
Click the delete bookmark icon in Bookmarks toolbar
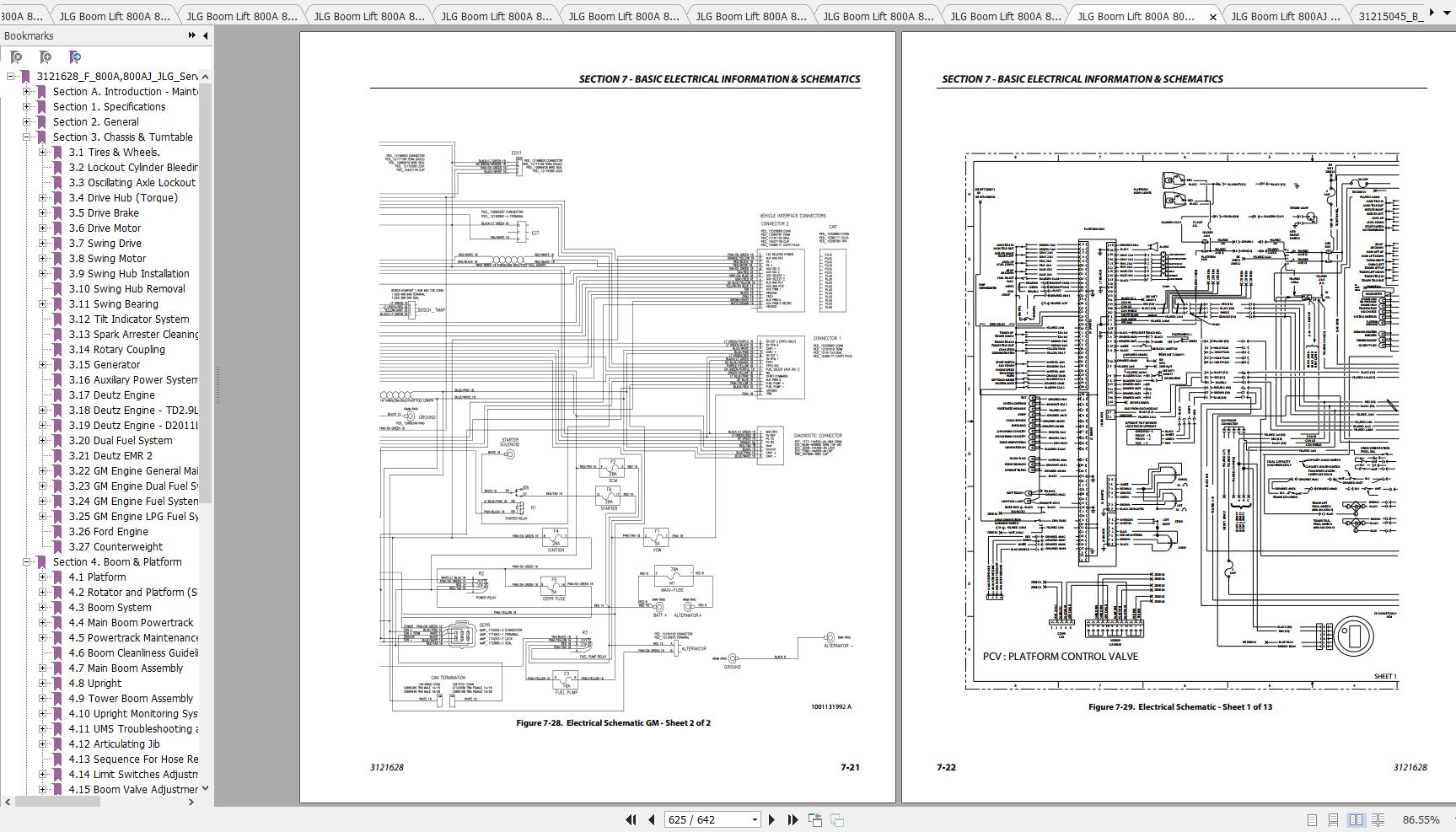pyautogui.click(x=16, y=57)
